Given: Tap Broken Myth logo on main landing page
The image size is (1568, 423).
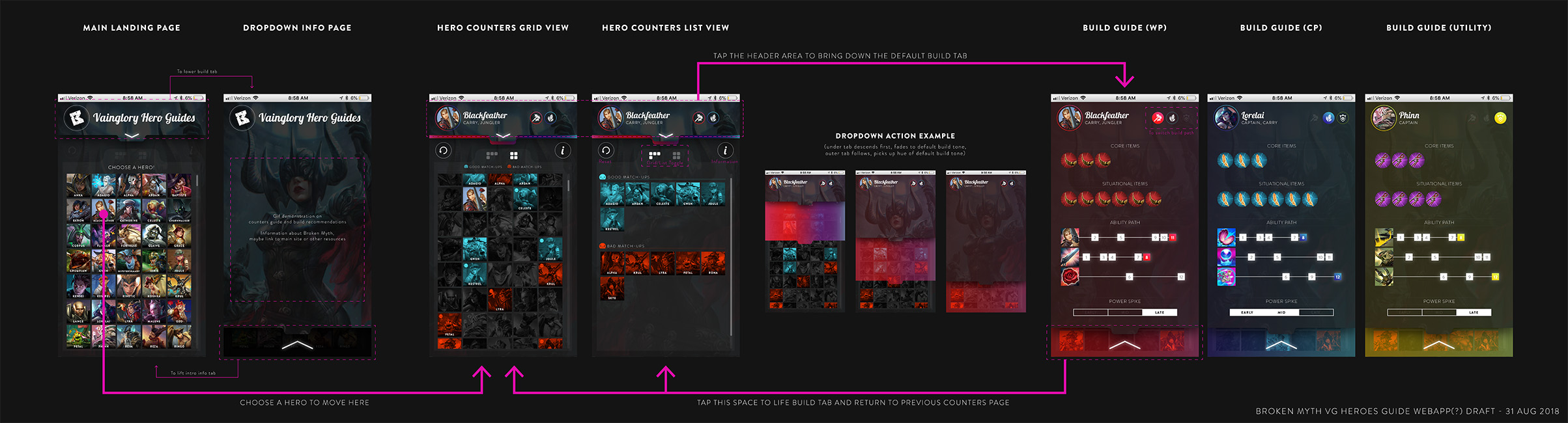Looking at the screenshot, I should (77, 118).
